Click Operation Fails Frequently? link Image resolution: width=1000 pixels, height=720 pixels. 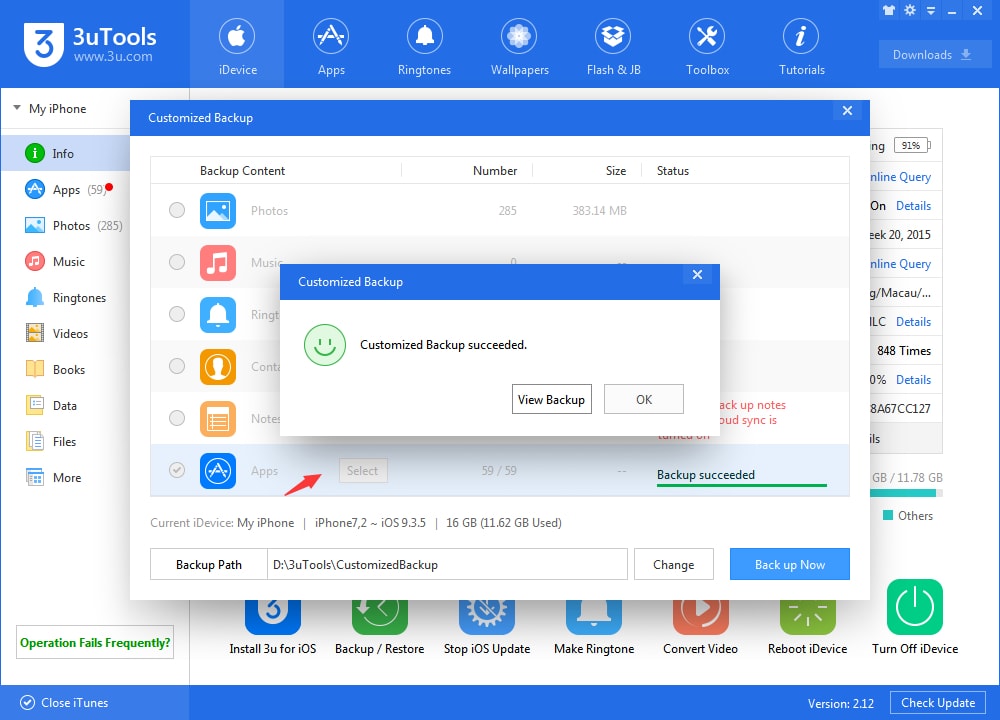(x=95, y=642)
